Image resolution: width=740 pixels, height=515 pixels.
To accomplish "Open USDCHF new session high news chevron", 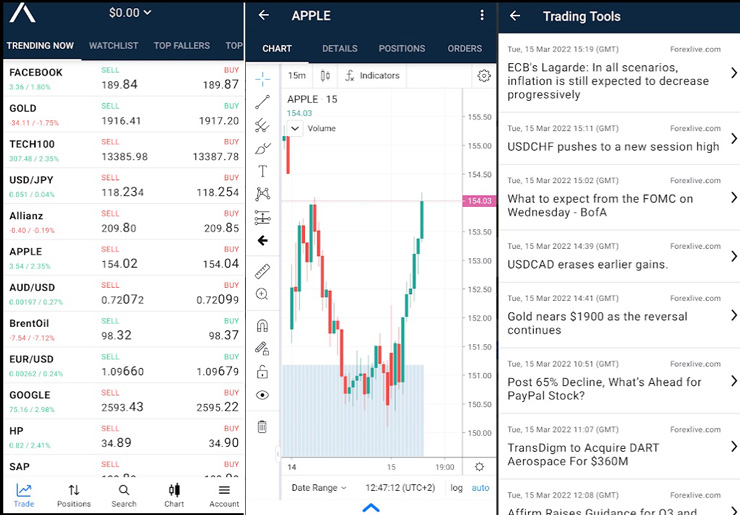I will [734, 138].
